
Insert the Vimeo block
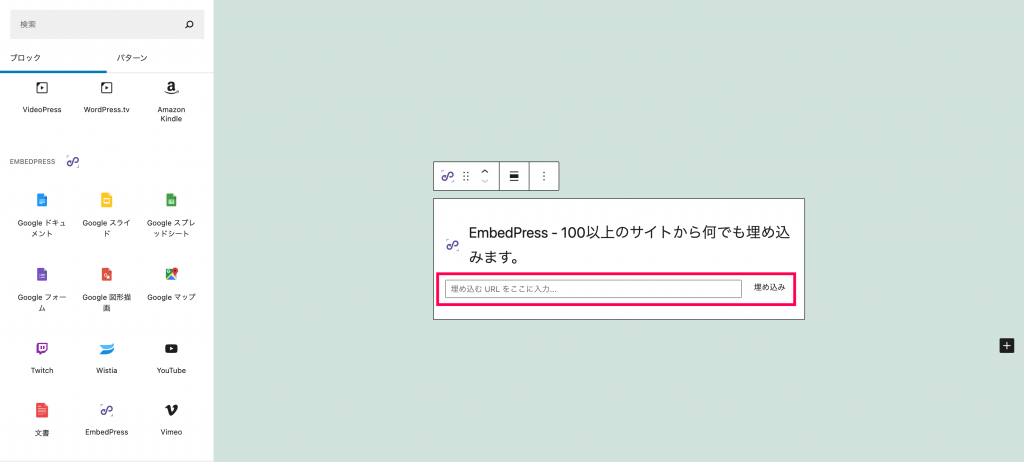171,420
